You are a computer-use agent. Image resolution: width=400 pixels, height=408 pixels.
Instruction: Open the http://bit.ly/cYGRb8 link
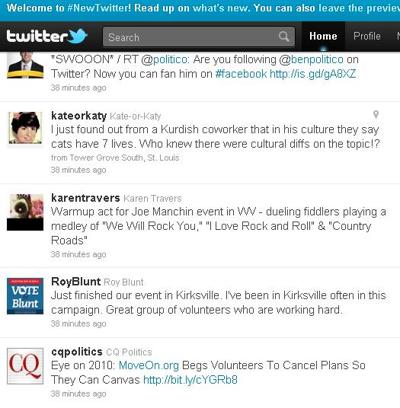click(190, 380)
